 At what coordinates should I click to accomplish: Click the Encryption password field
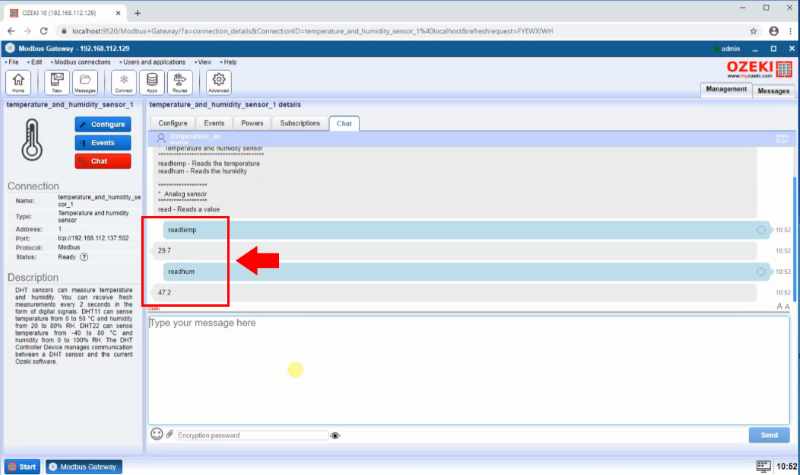tap(252, 435)
